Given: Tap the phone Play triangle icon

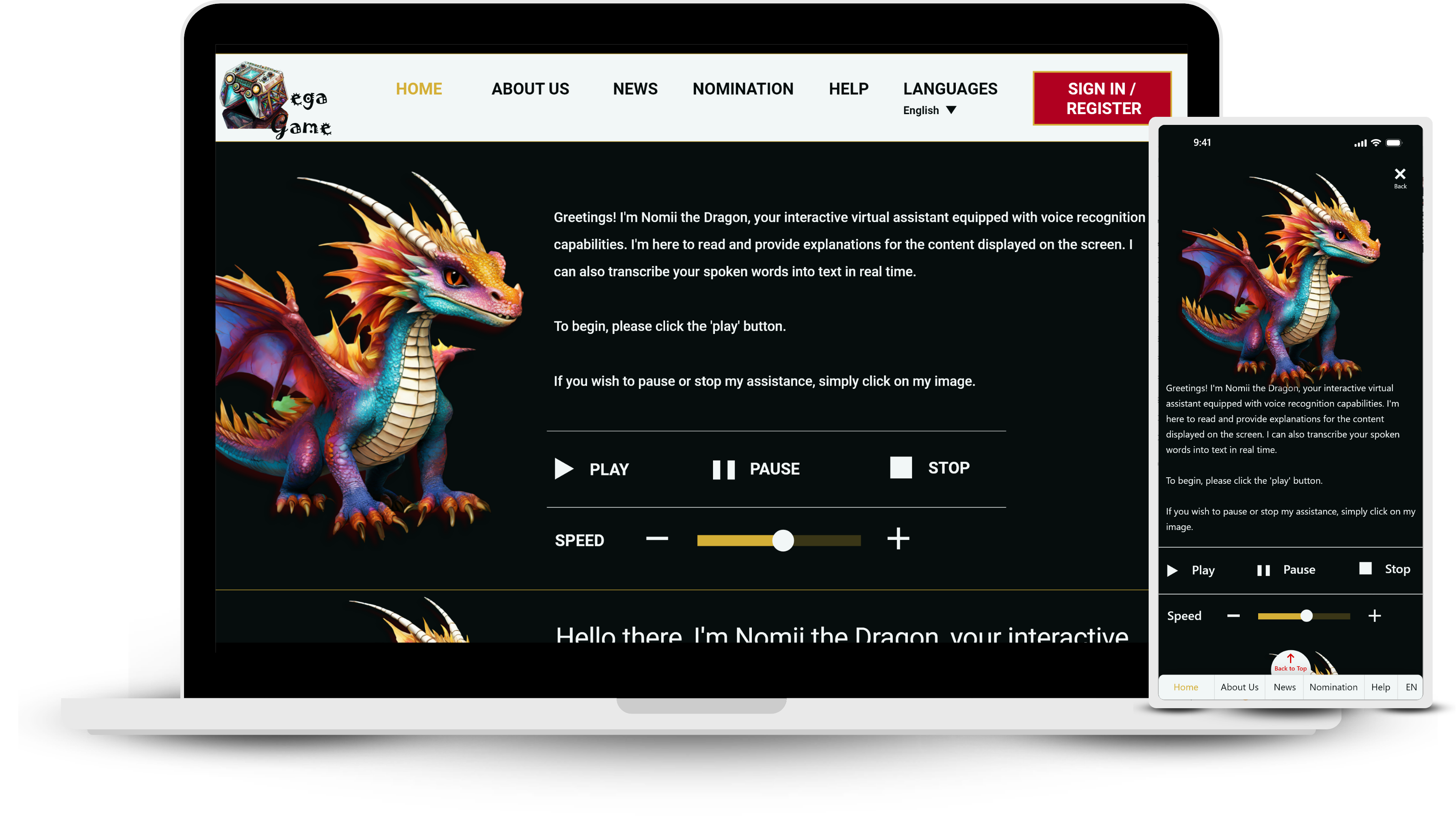Looking at the screenshot, I should coord(1172,570).
